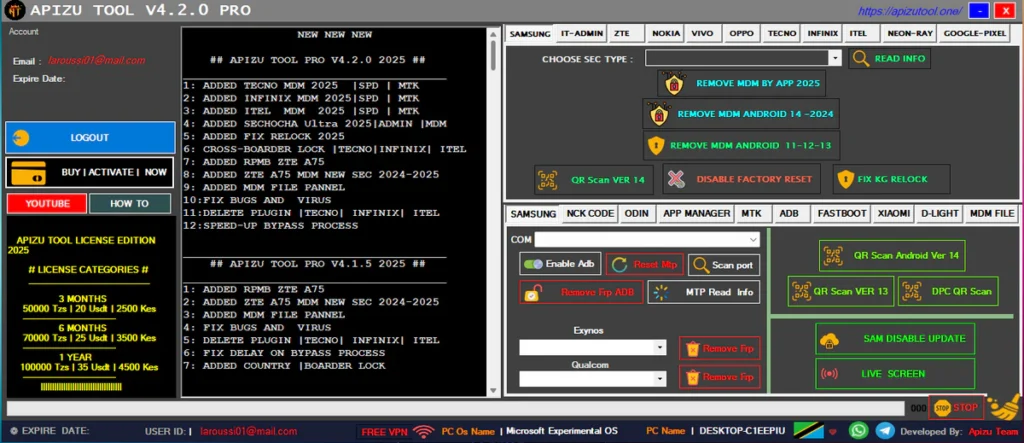Click the QR Scan VER 13 icon
Image resolution: width=1024 pixels, height=443 pixels.
coord(801,291)
